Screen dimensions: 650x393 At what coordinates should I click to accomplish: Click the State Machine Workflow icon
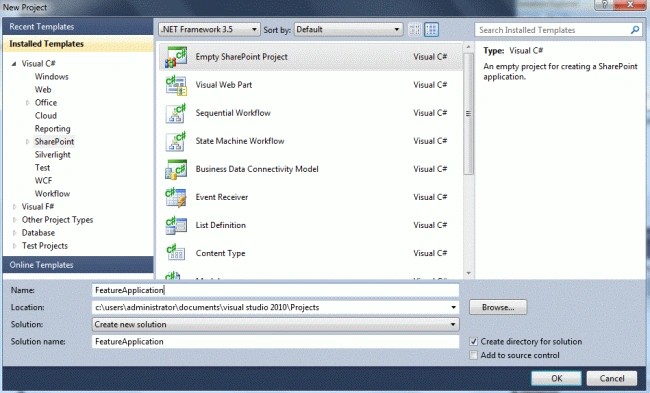[x=176, y=141]
